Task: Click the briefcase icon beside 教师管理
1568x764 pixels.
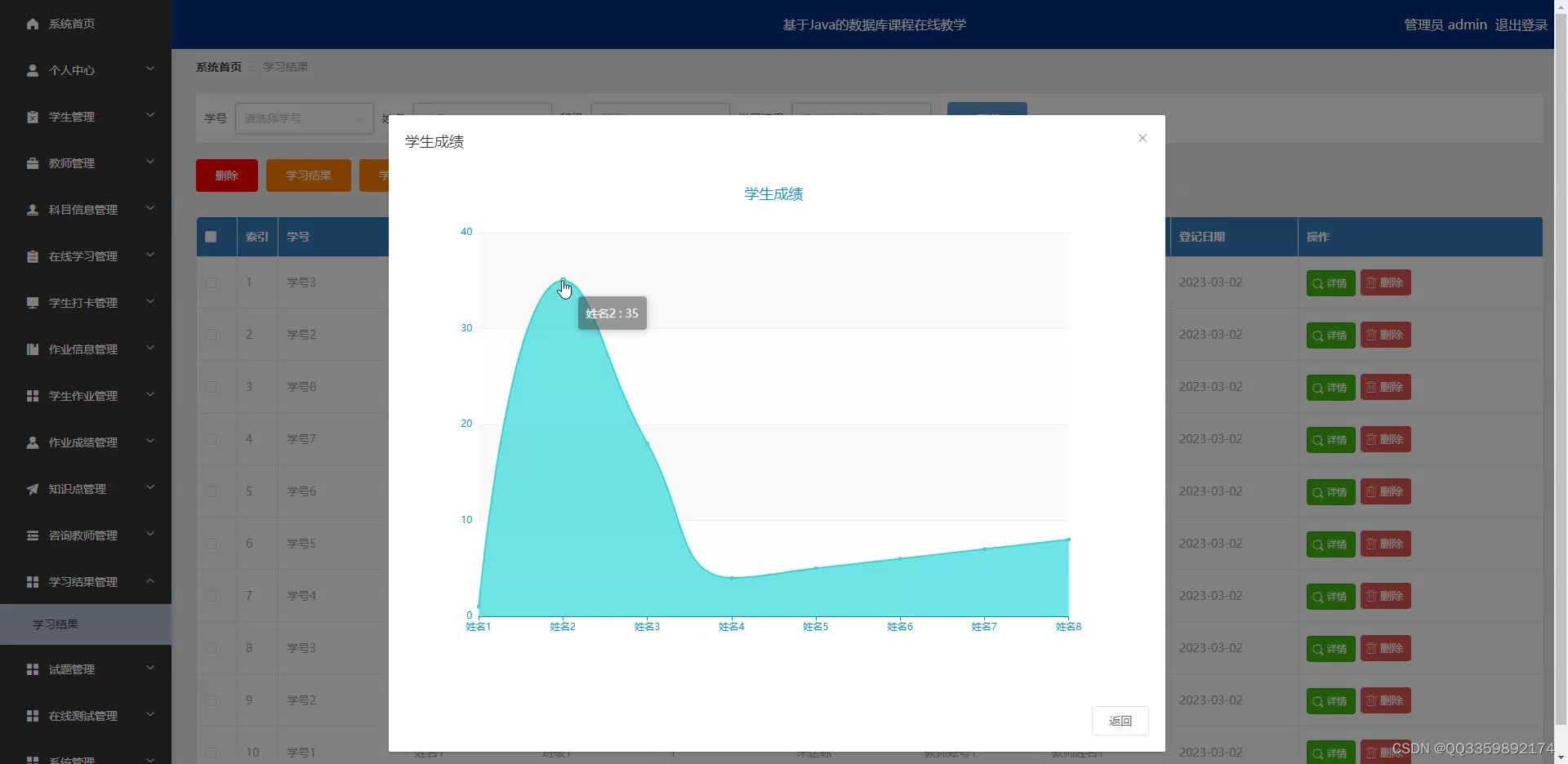Action: coord(33,163)
